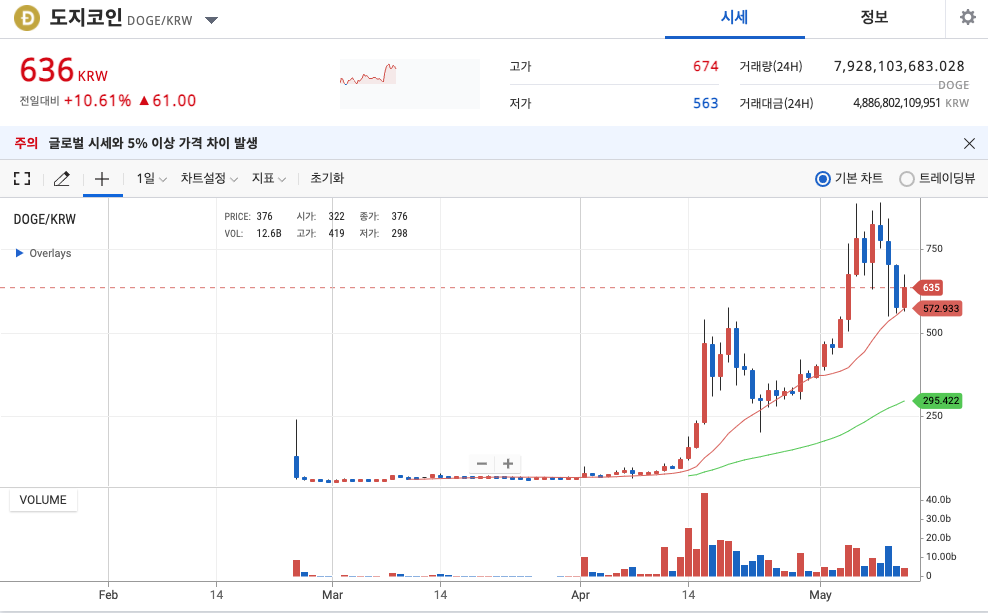This screenshot has width=988, height=613.
Task: Select the crosshair tool
Action: 102,179
